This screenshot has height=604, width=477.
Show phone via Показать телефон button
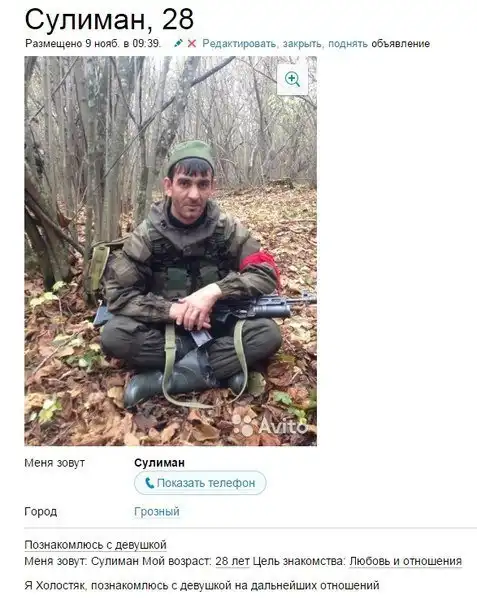click(200, 483)
